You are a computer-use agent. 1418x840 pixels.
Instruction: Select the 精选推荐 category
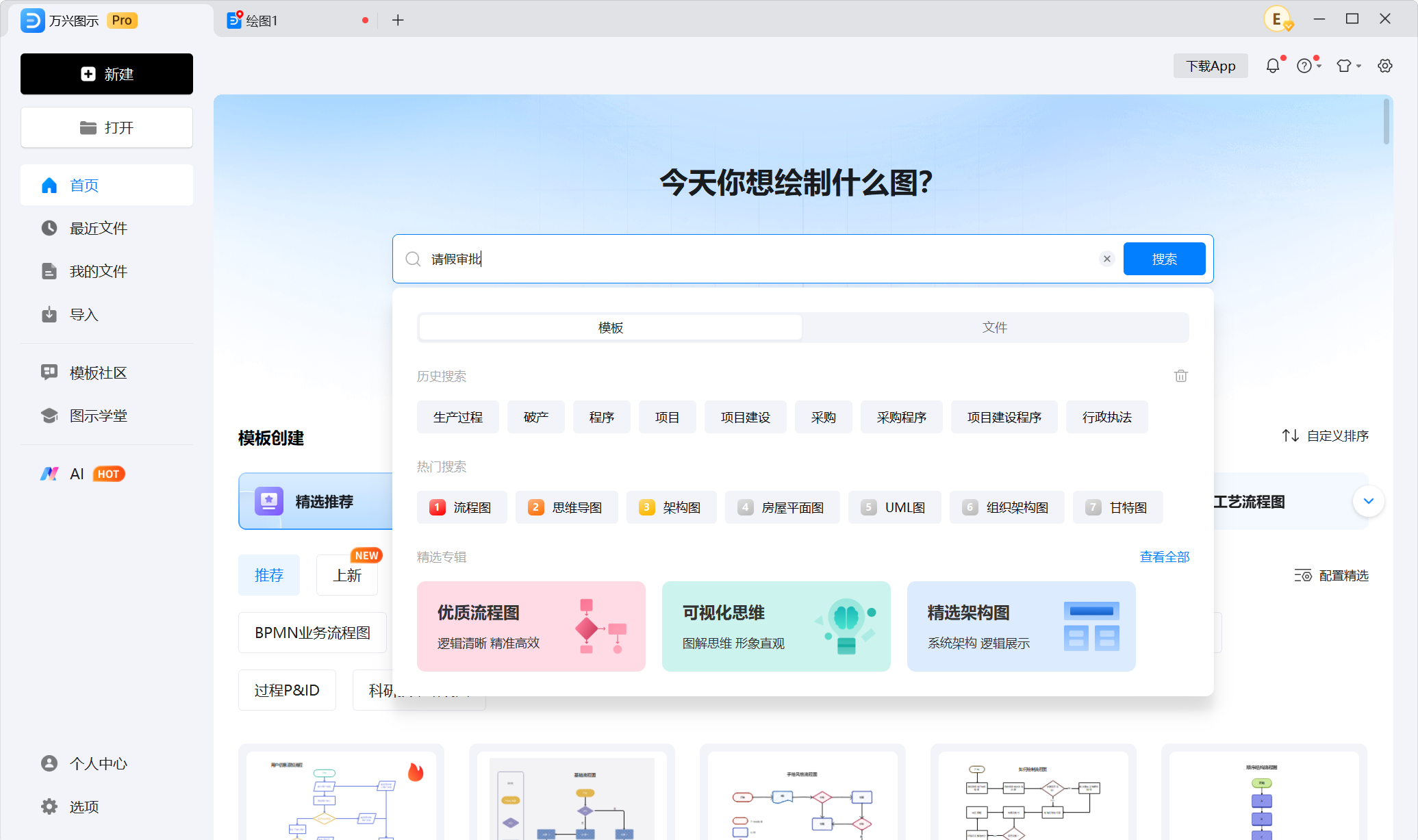[x=316, y=501]
